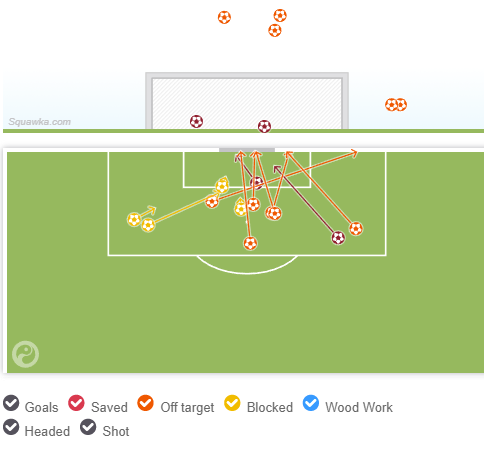Click the orange shot ball near the penalty arc

tap(250, 243)
